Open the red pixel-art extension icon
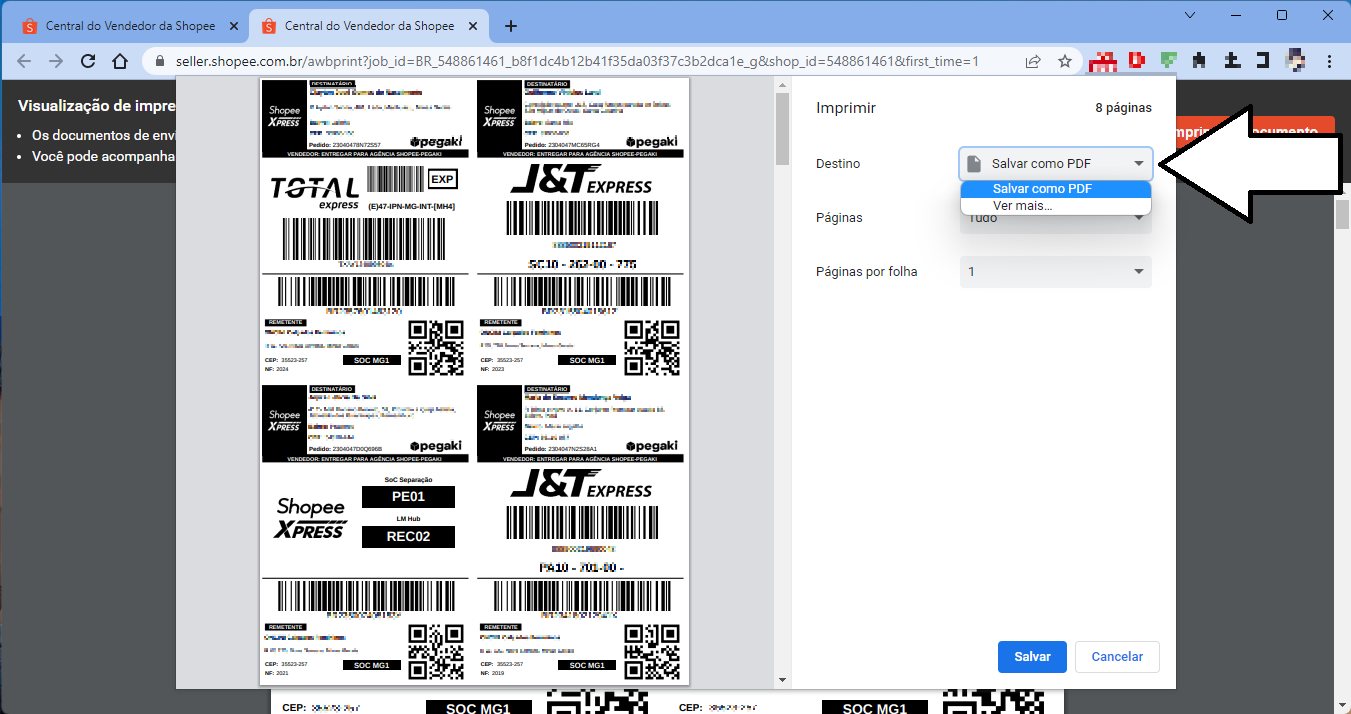 pyautogui.click(x=1104, y=61)
